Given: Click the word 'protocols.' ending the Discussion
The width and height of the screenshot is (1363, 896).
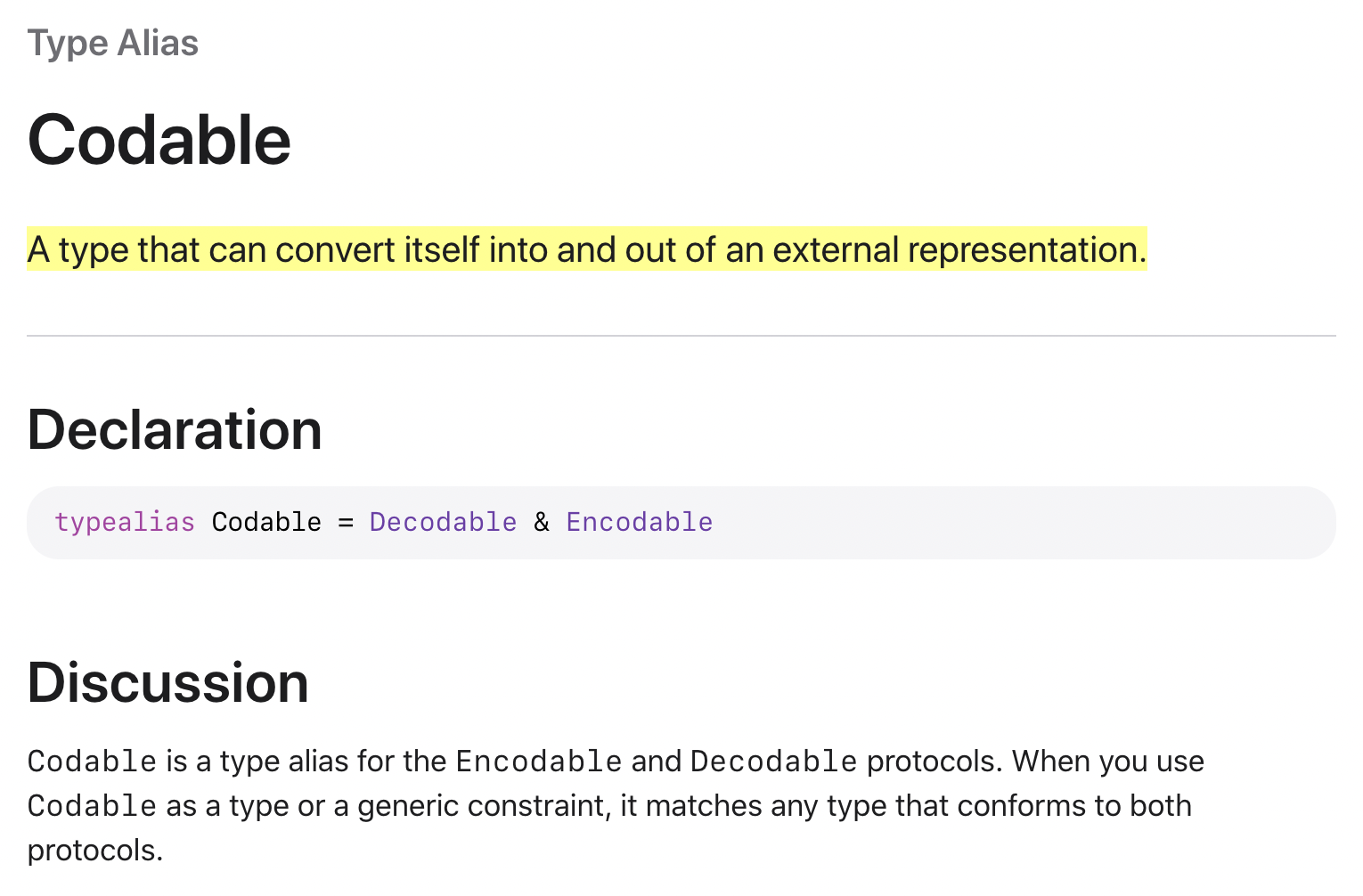Looking at the screenshot, I should coord(95,851).
